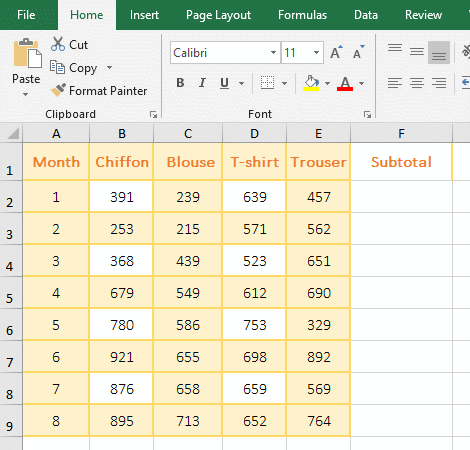Select the Subtotal header cell F1
Screen dimensions: 470x450
click(401, 162)
